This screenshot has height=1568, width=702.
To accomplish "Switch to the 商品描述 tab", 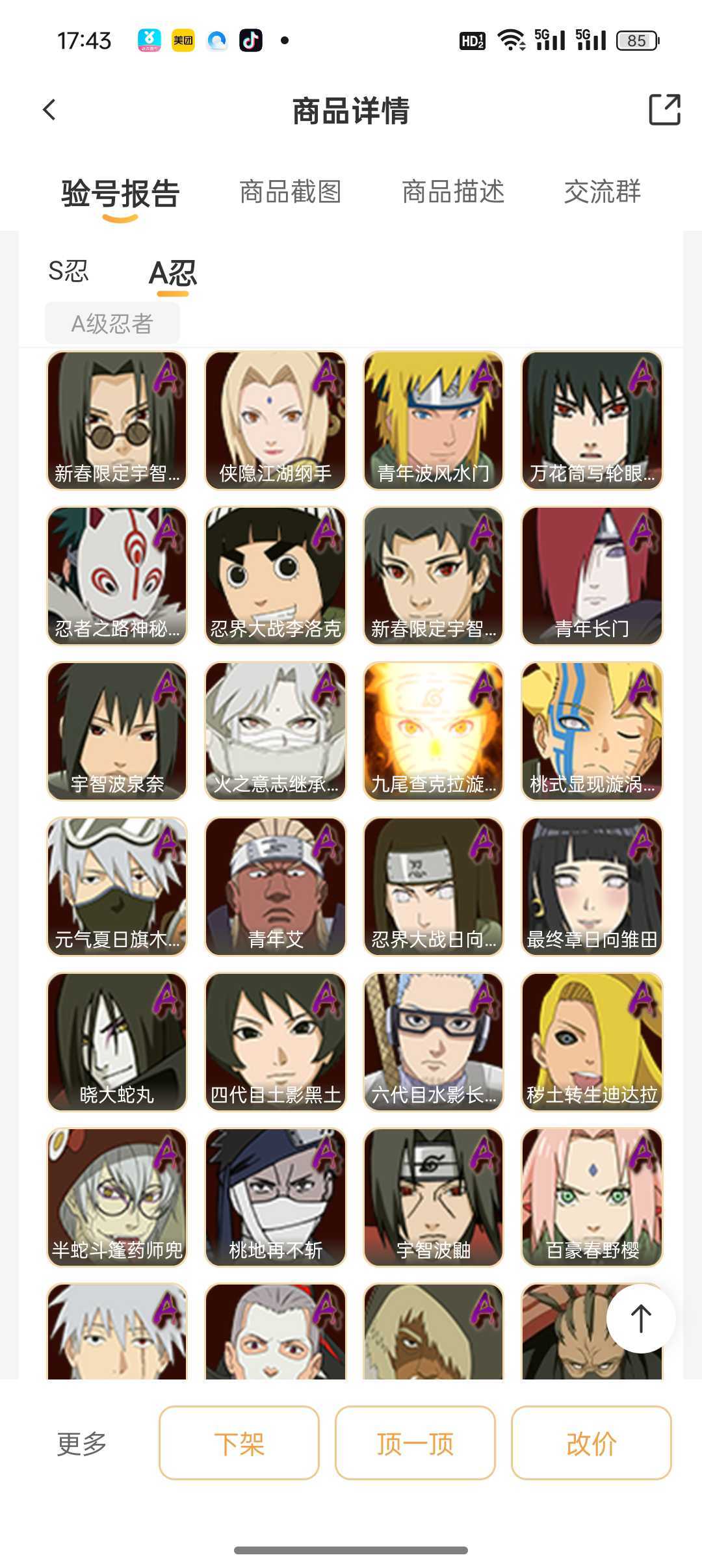I will (x=453, y=192).
